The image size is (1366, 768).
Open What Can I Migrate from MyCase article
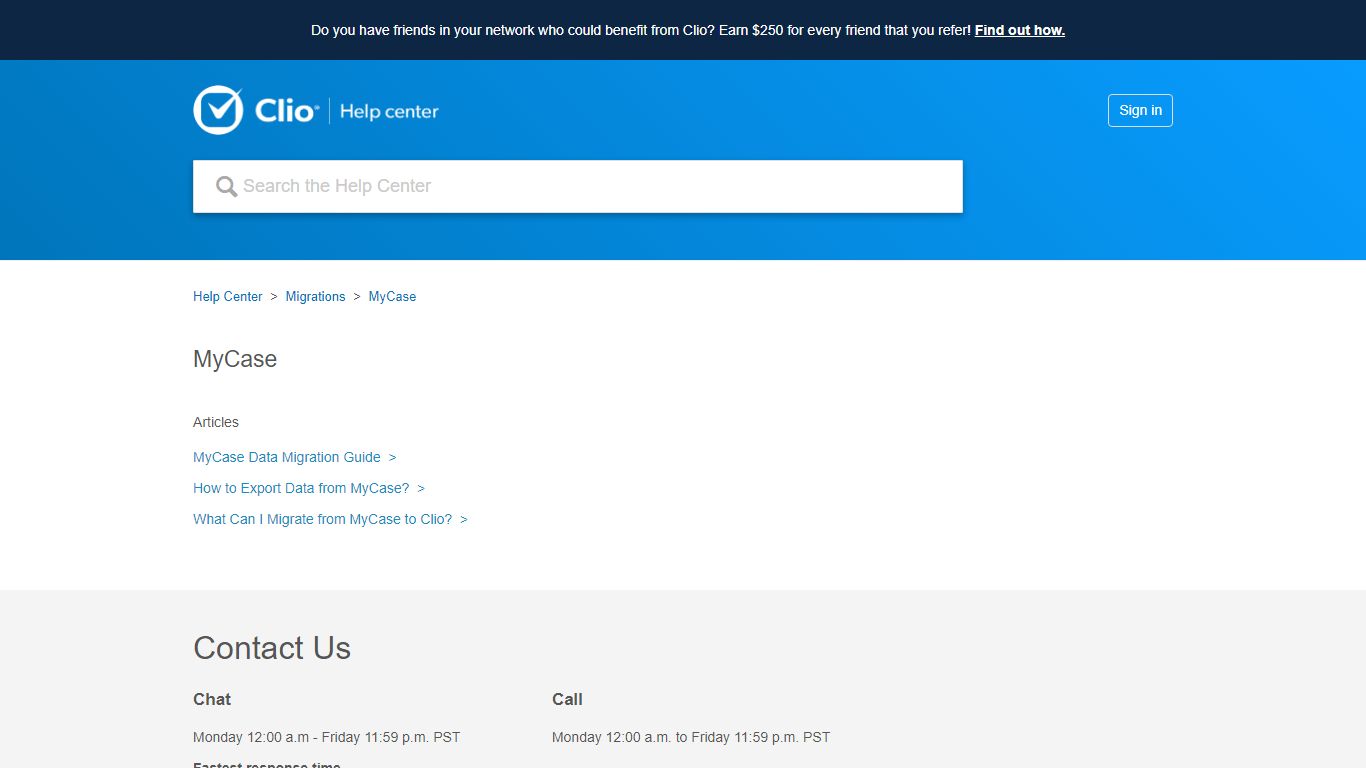(322, 519)
